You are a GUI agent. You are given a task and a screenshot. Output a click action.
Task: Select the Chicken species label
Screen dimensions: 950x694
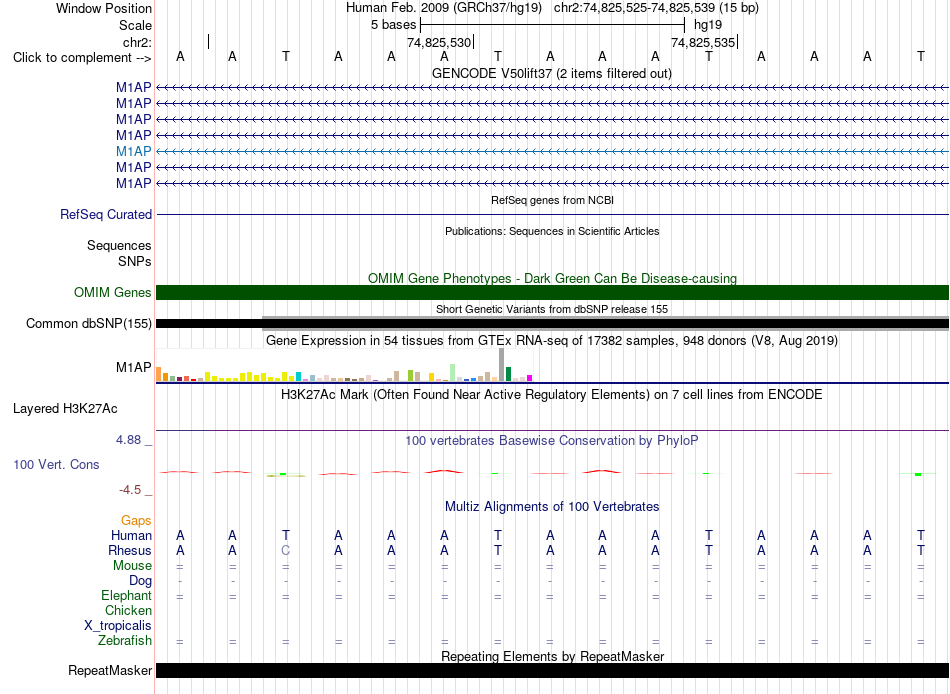(x=128, y=610)
